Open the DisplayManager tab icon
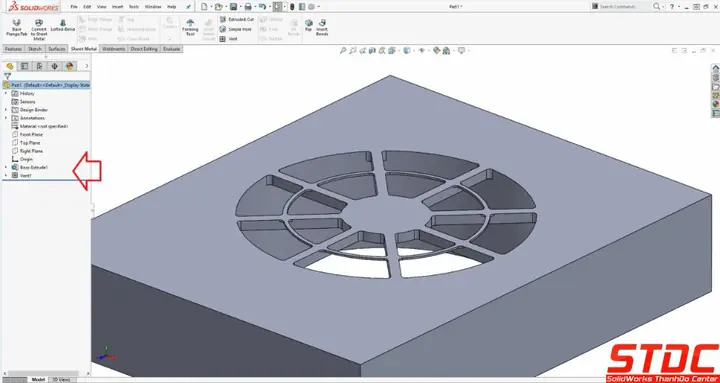The image size is (720, 383). pyautogui.click(x=69, y=66)
